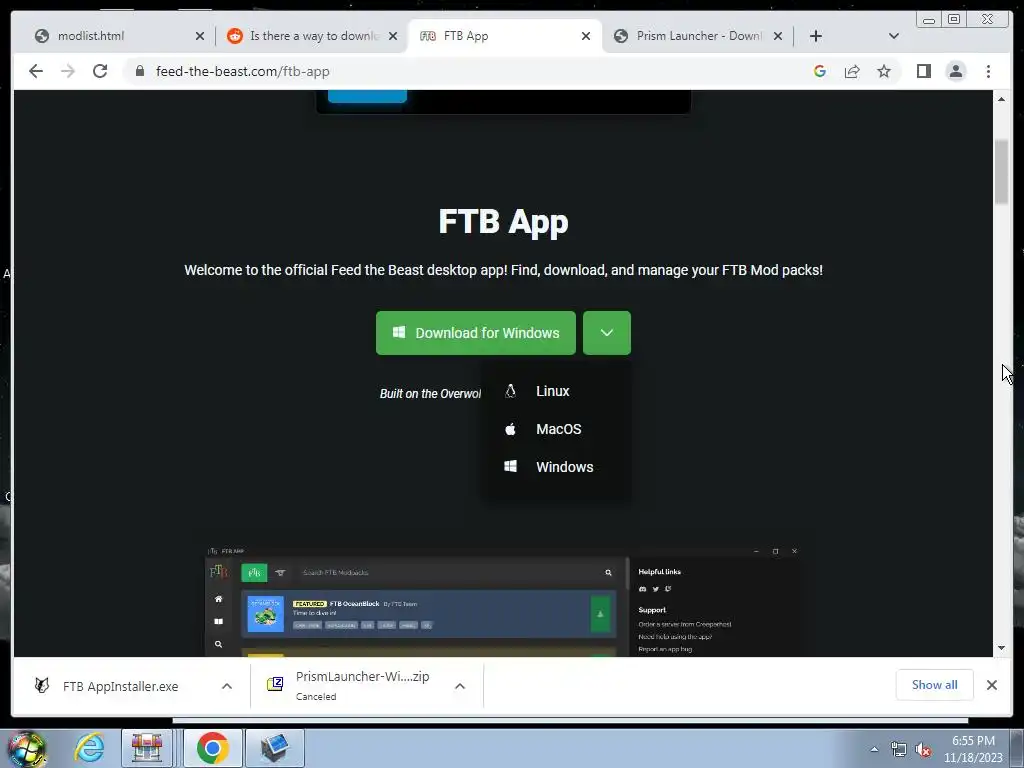Open the Chrome side panel
Image resolution: width=1024 pixels, height=768 pixels.
[923, 71]
